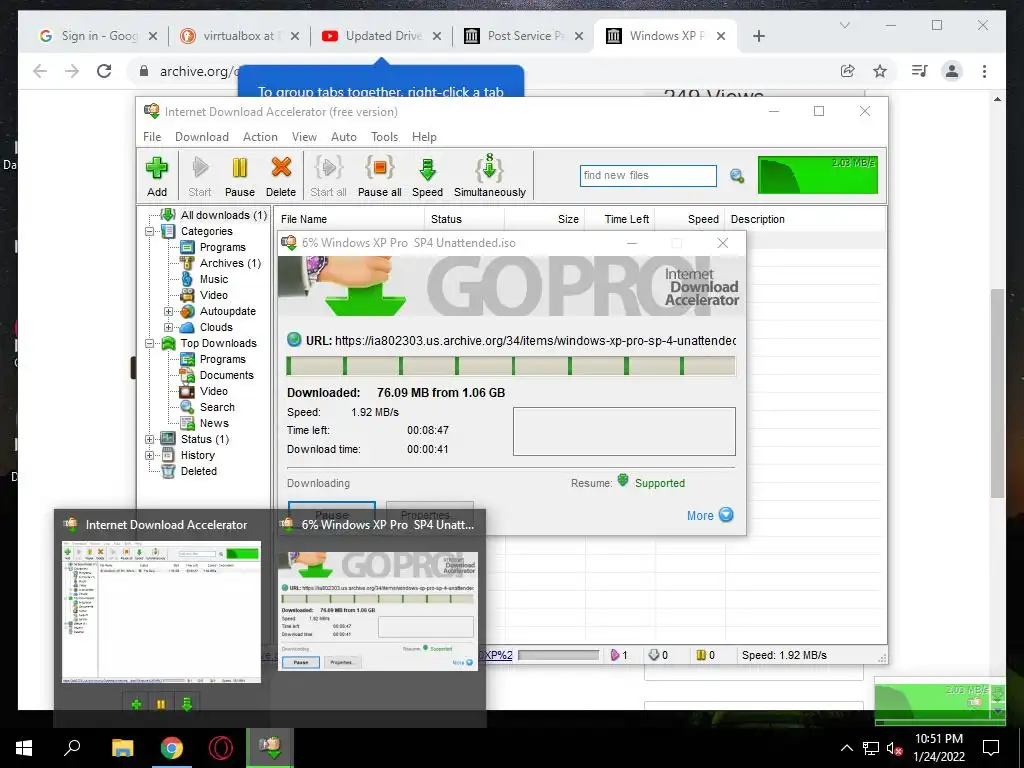Open the Download menu

tap(202, 136)
